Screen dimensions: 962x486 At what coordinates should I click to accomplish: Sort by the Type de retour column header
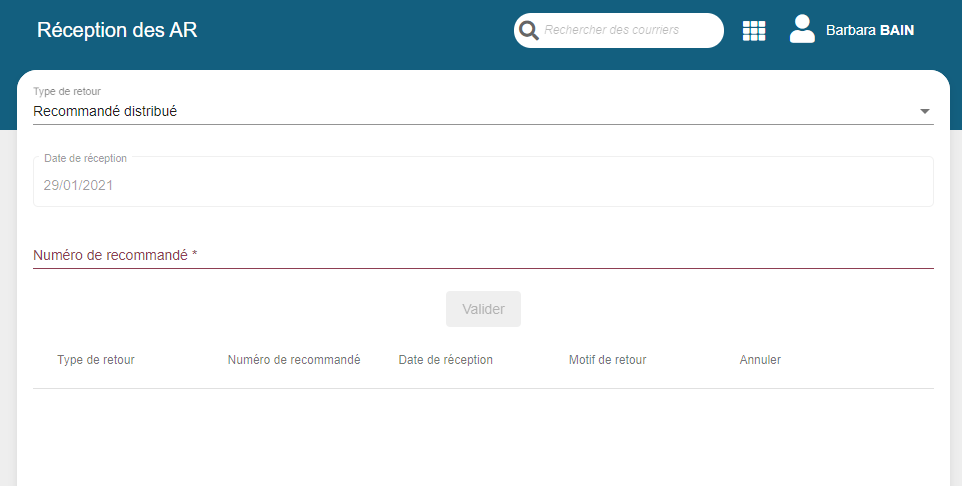point(96,360)
